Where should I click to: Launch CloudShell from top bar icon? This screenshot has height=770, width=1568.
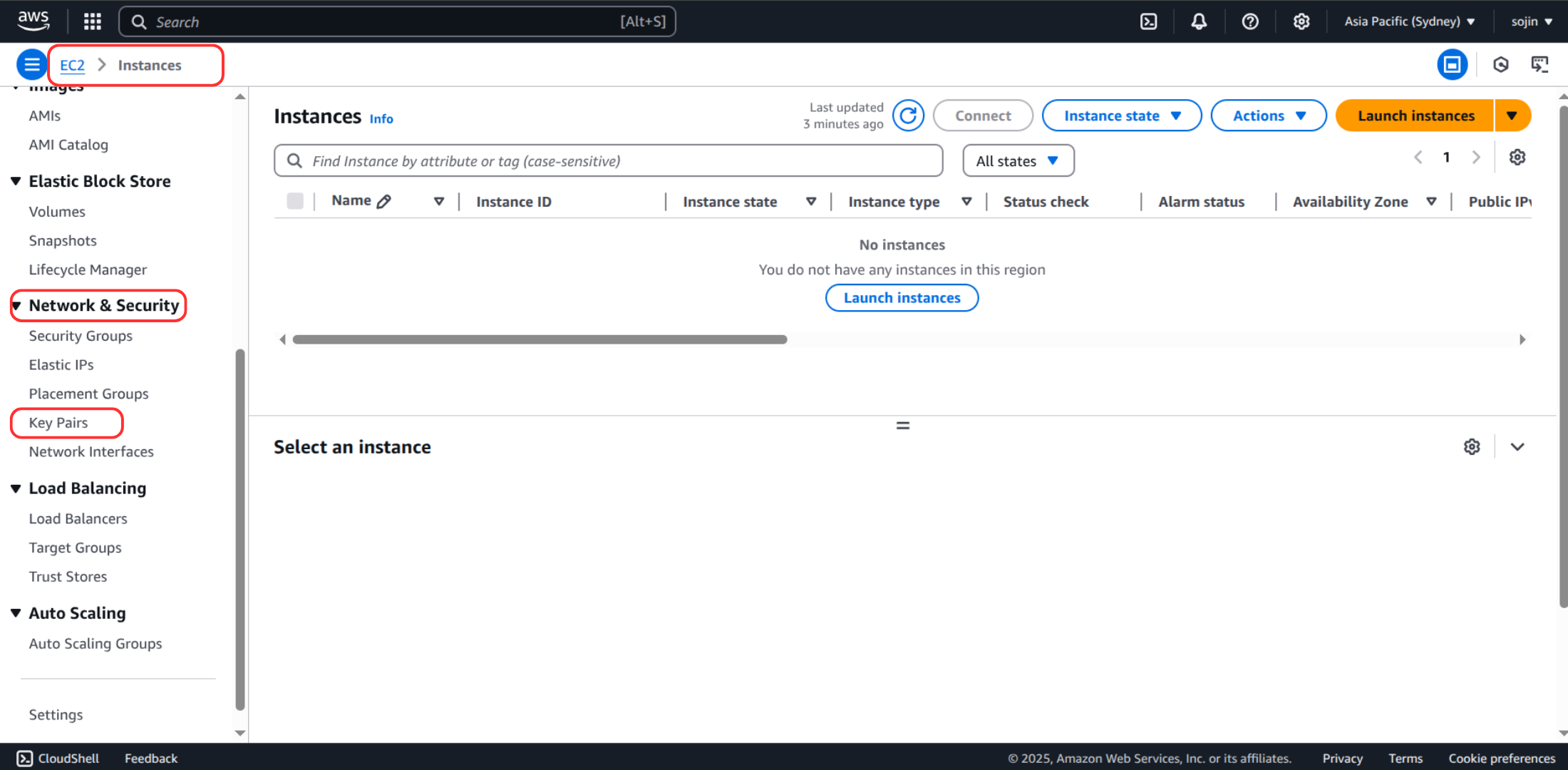pos(1149,21)
